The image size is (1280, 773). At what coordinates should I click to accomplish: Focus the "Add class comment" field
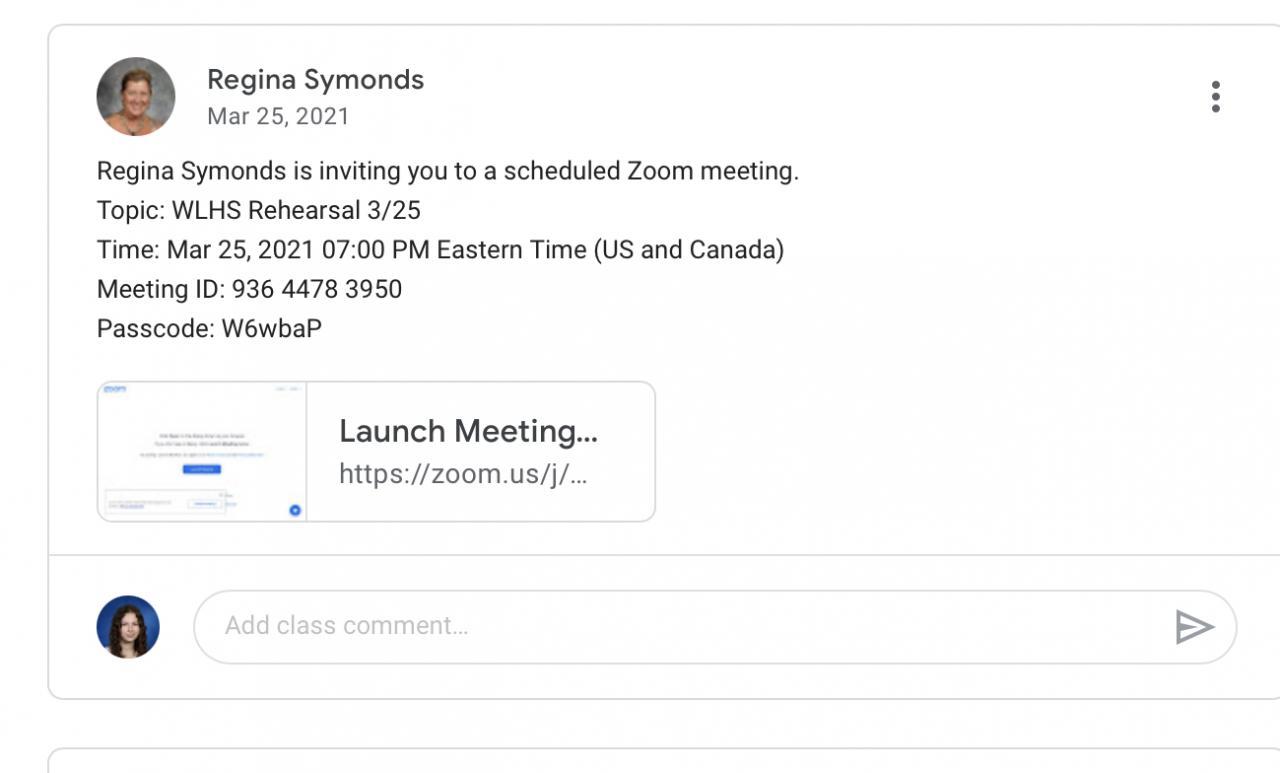[x=680, y=627]
